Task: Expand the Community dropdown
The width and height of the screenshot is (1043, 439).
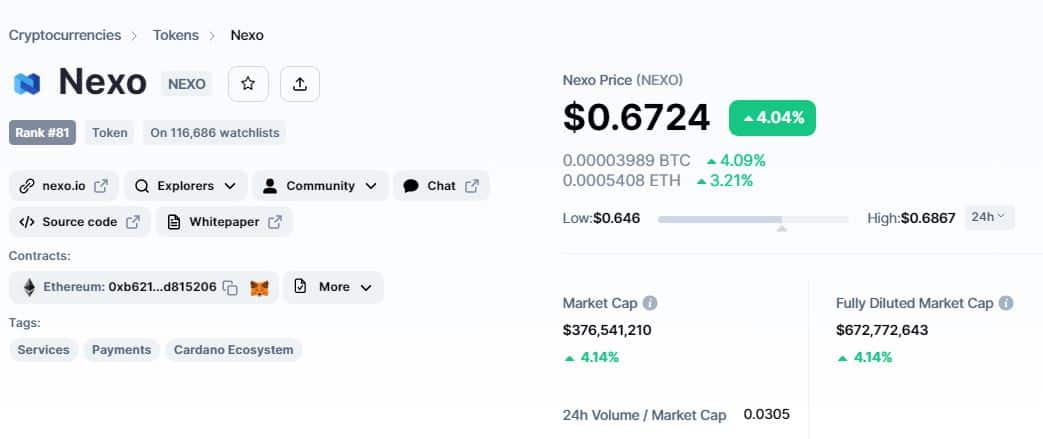Action: 371,186
